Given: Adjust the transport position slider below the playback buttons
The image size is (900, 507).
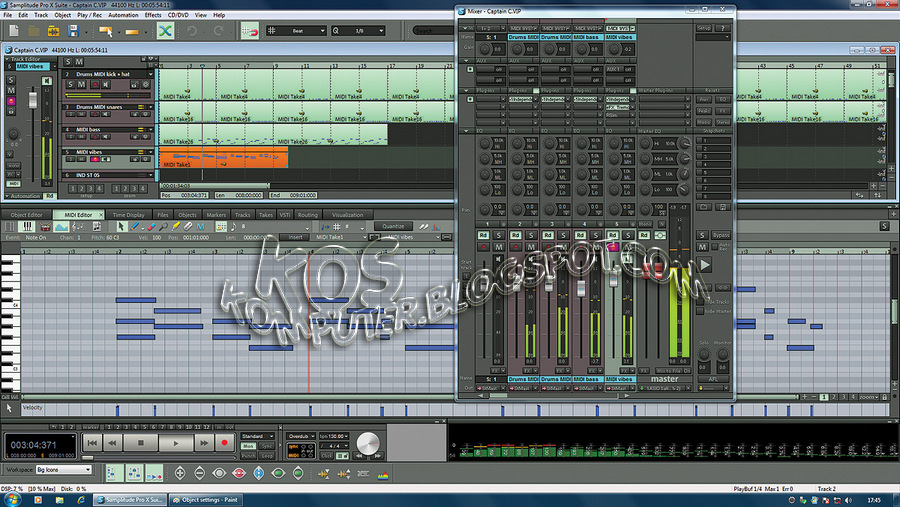Looking at the screenshot, I should tap(88, 458).
